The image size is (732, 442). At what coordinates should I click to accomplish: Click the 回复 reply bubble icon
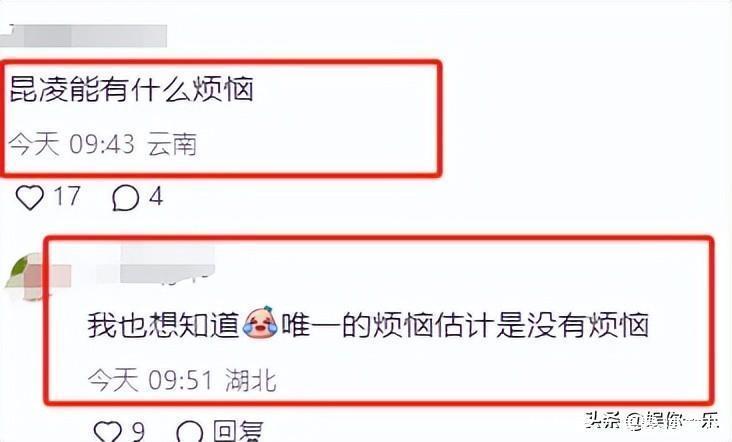[x=190, y=432]
